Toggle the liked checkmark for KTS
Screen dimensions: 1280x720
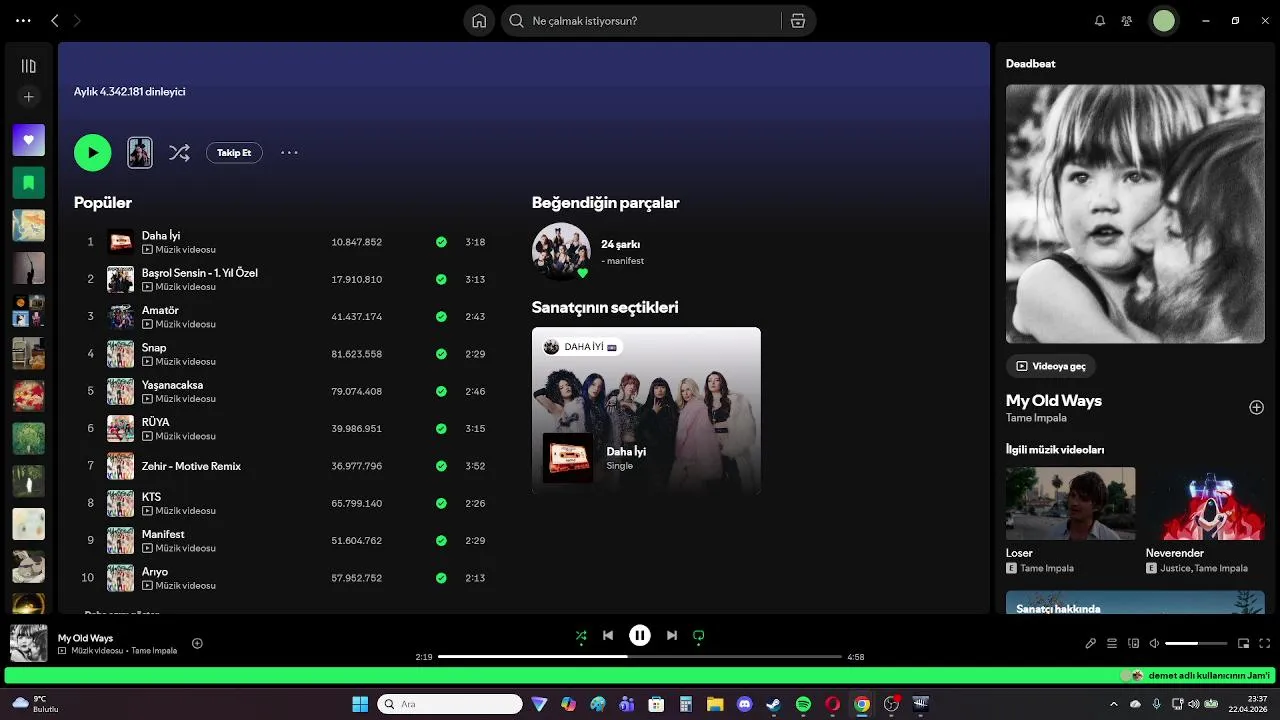point(441,503)
